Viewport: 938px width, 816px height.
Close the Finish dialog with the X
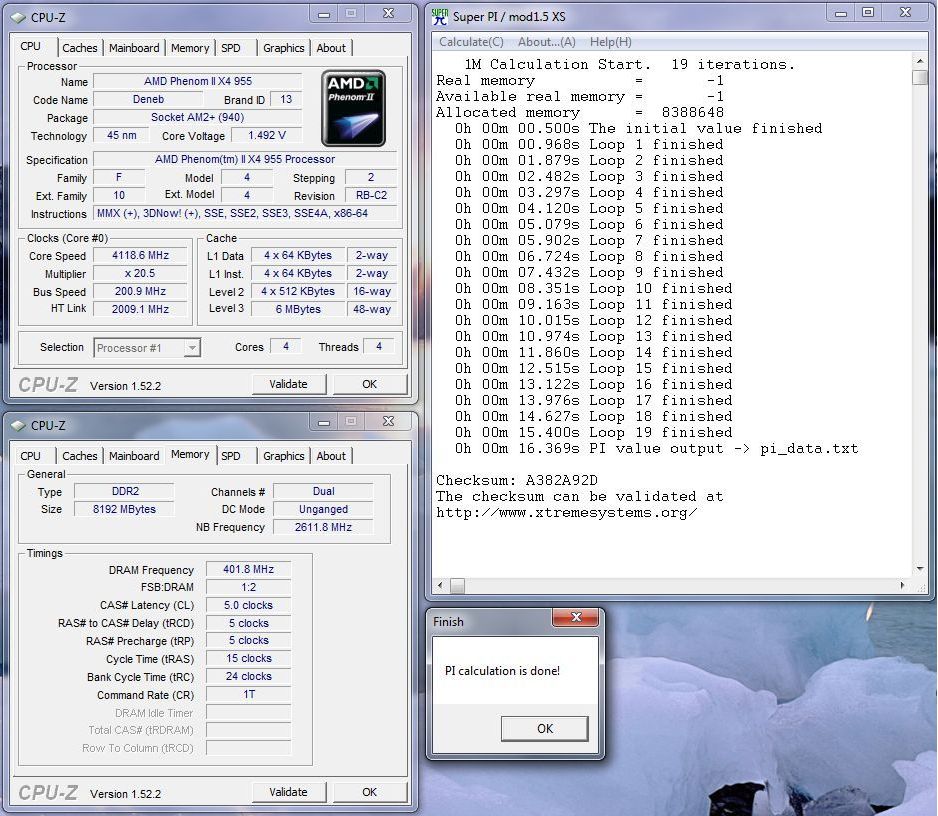pyautogui.click(x=575, y=617)
